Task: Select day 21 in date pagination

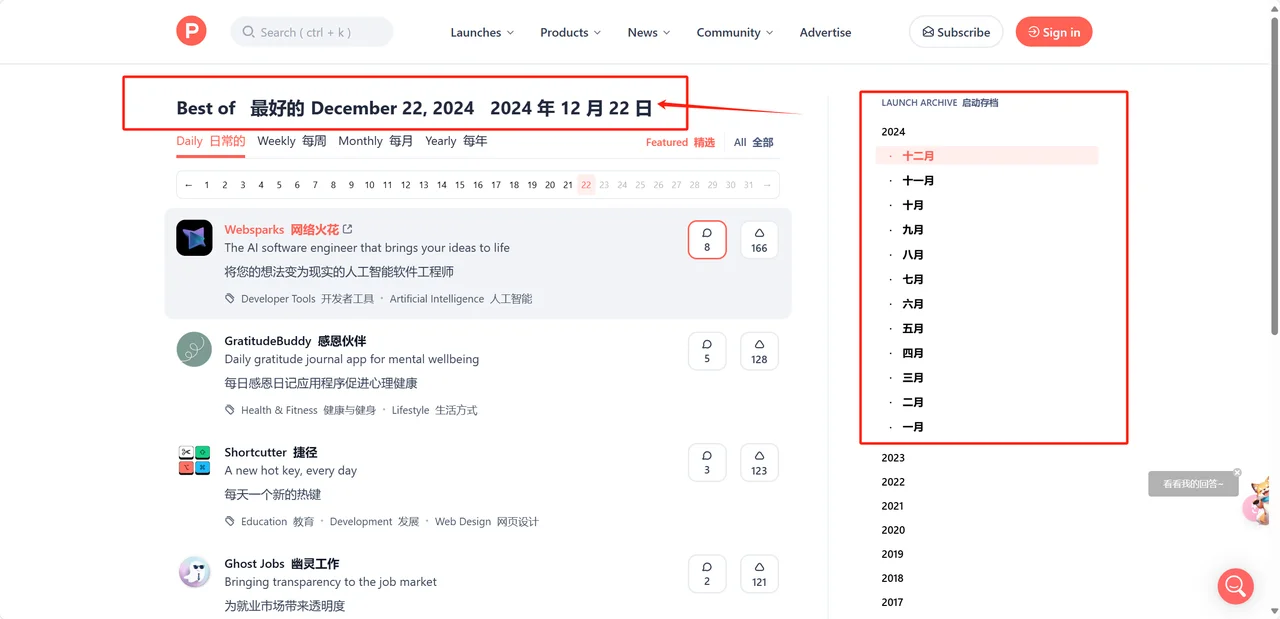Action: pyautogui.click(x=568, y=185)
